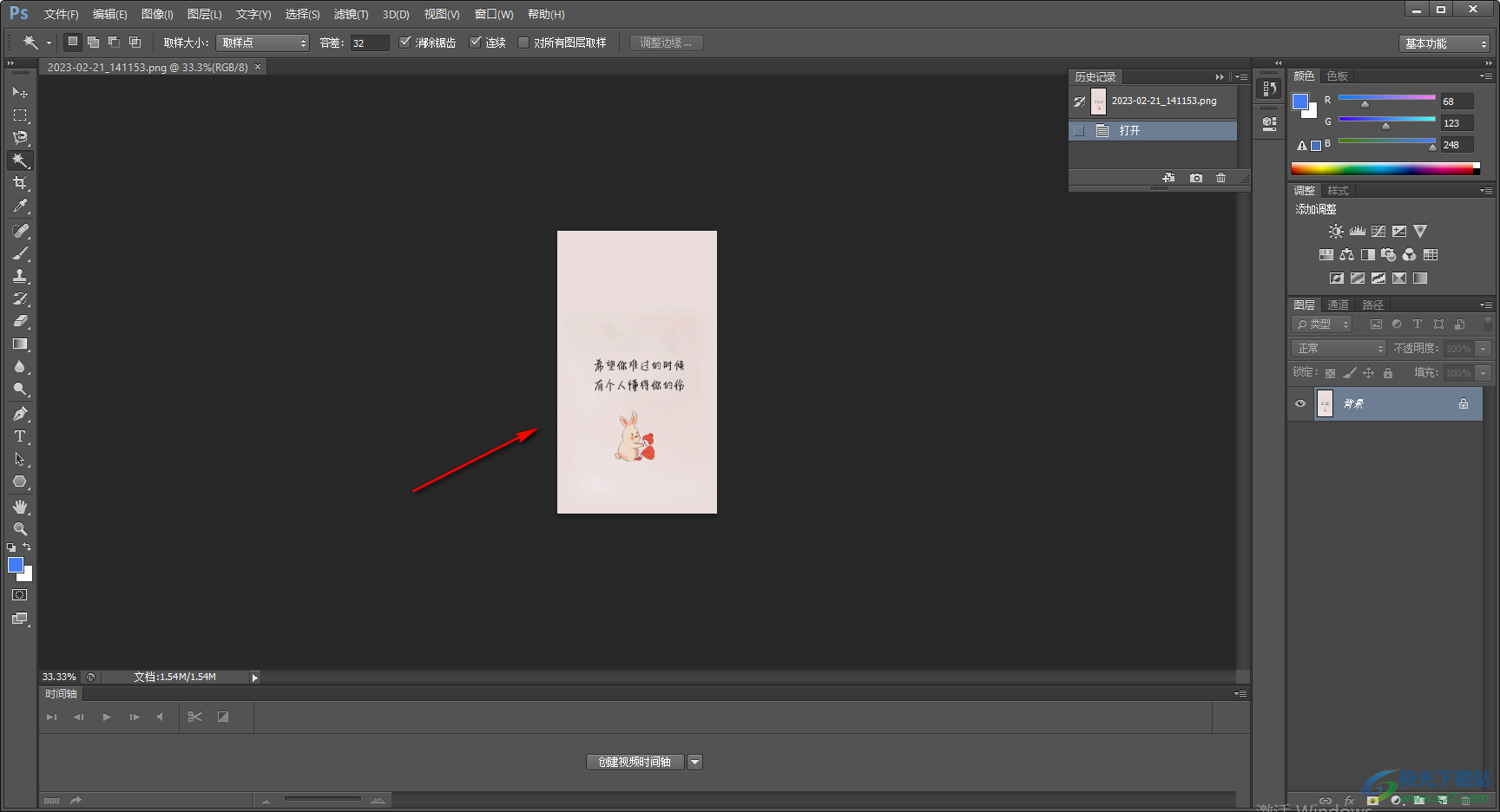Select the Hand tool
This screenshot has height=812, width=1500.
[x=20, y=507]
